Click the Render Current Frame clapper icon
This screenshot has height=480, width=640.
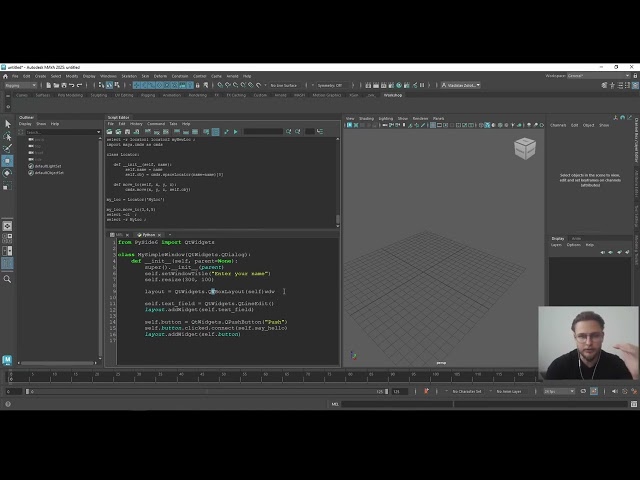[x=376, y=85]
